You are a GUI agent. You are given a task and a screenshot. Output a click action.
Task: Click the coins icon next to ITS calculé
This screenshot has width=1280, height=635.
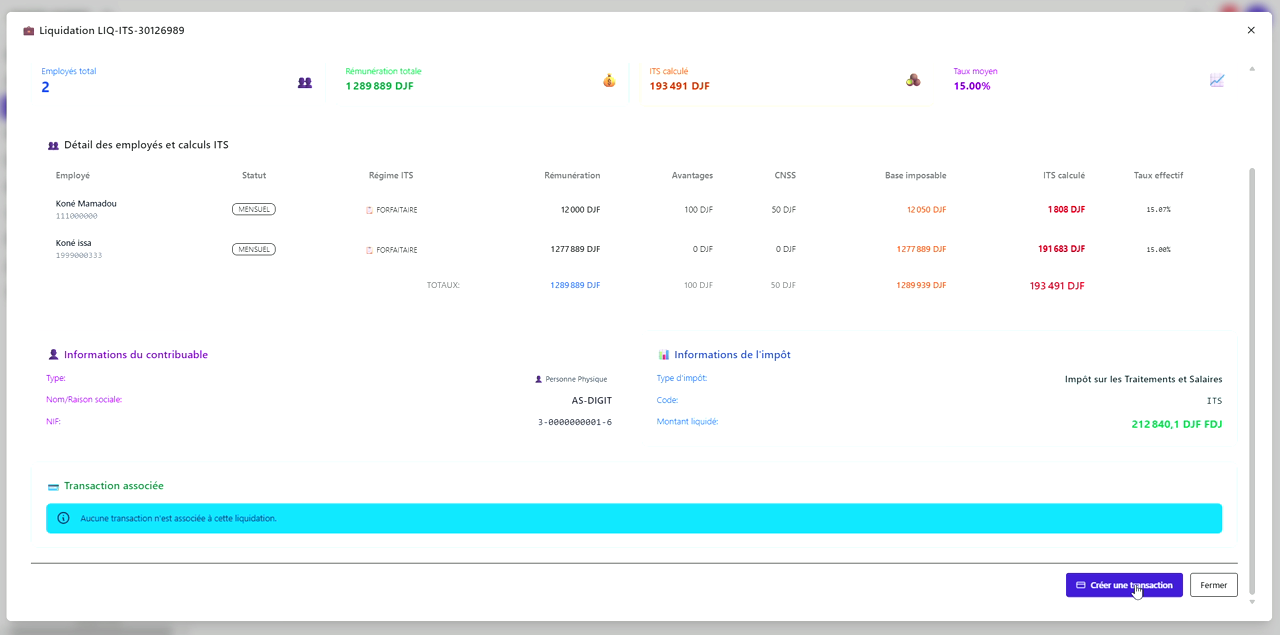pos(913,80)
